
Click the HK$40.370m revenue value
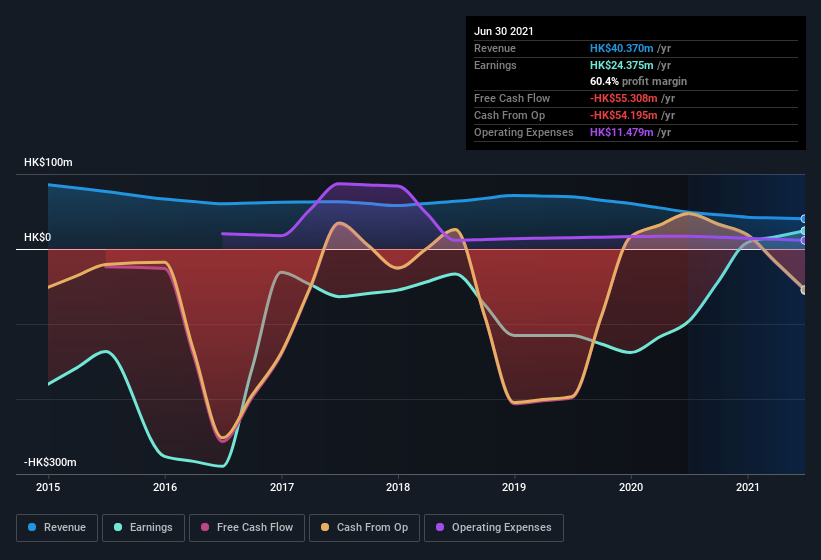[622, 48]
